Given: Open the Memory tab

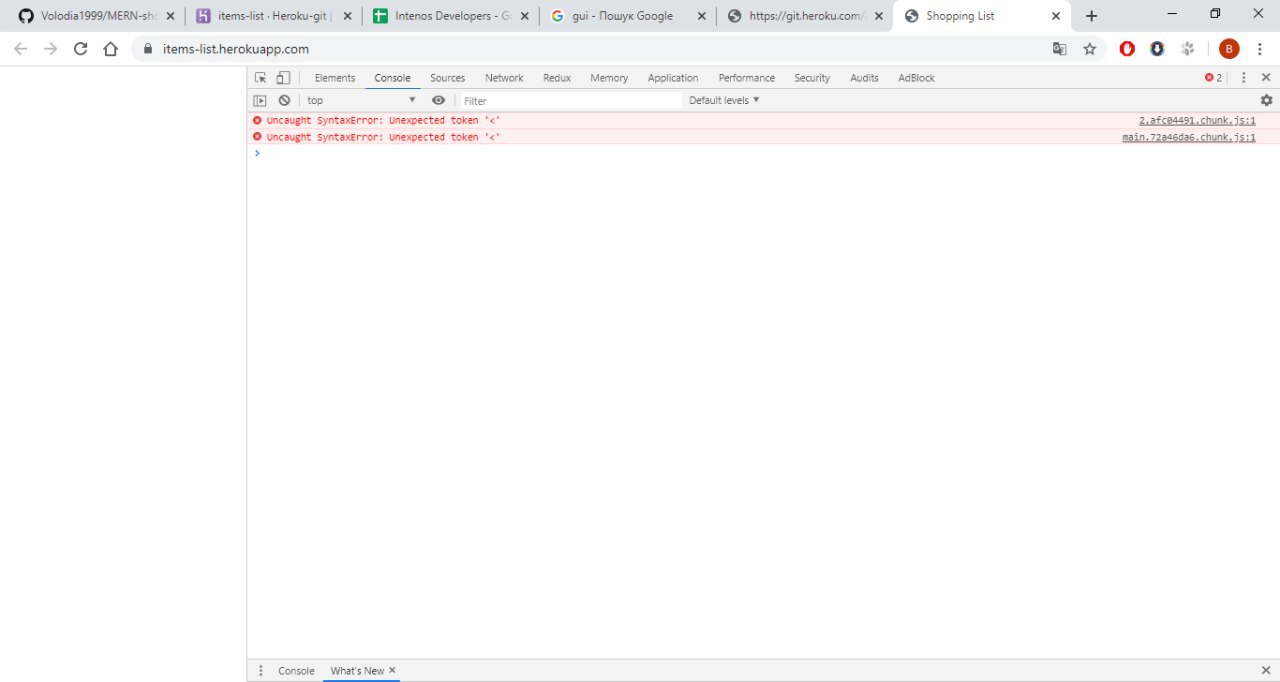Looking at the screenshot, I should [x=609, y=78].
